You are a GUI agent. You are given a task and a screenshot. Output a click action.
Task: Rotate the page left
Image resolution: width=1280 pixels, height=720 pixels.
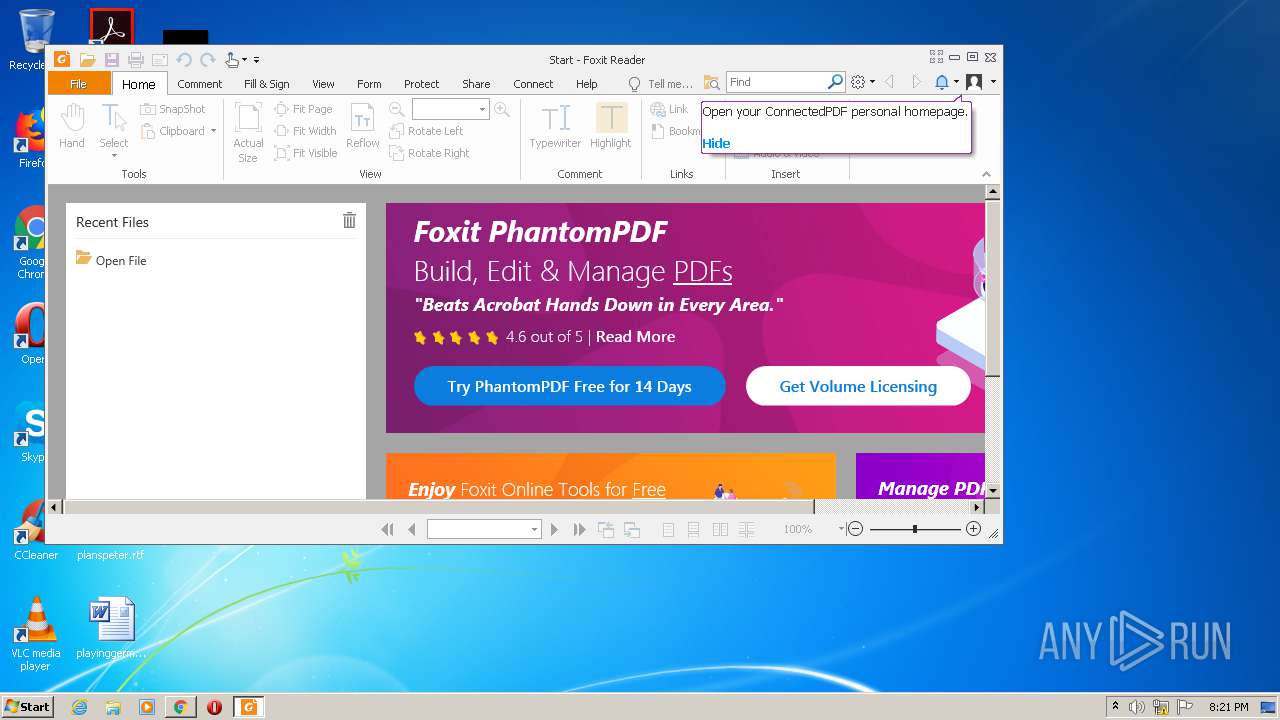pos(426,131)
